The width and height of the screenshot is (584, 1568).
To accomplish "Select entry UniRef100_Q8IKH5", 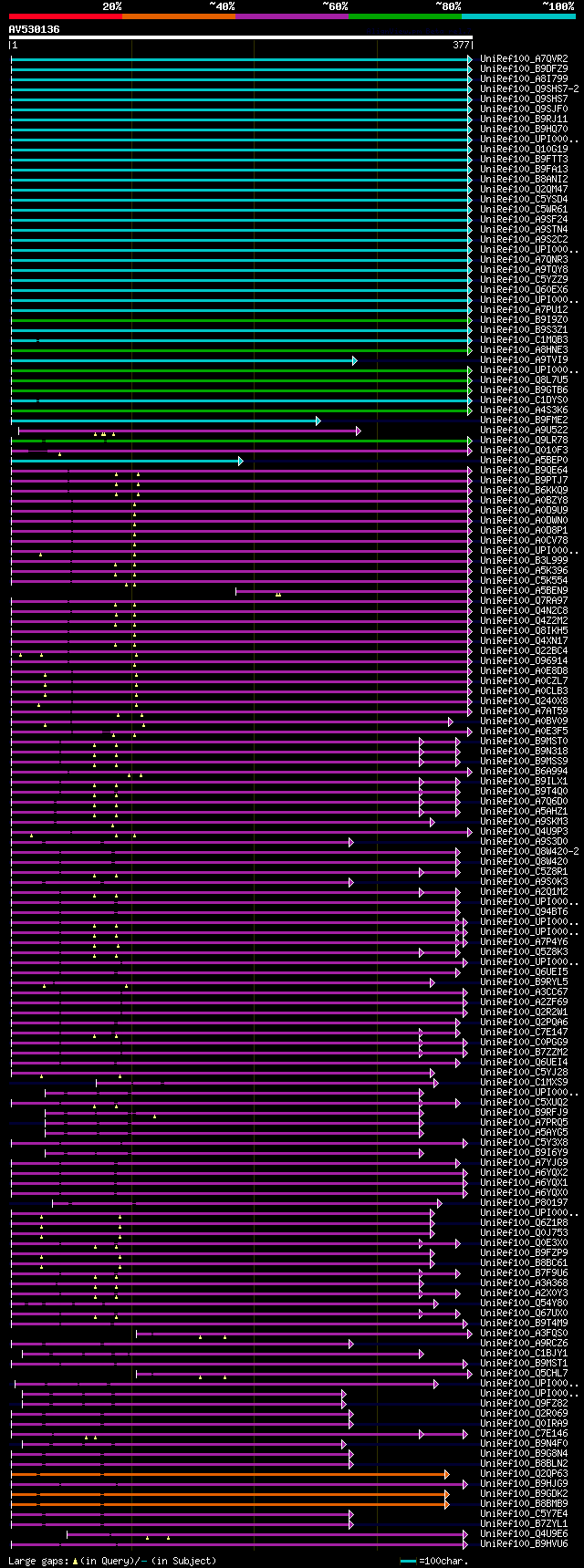I will [524, 630].
